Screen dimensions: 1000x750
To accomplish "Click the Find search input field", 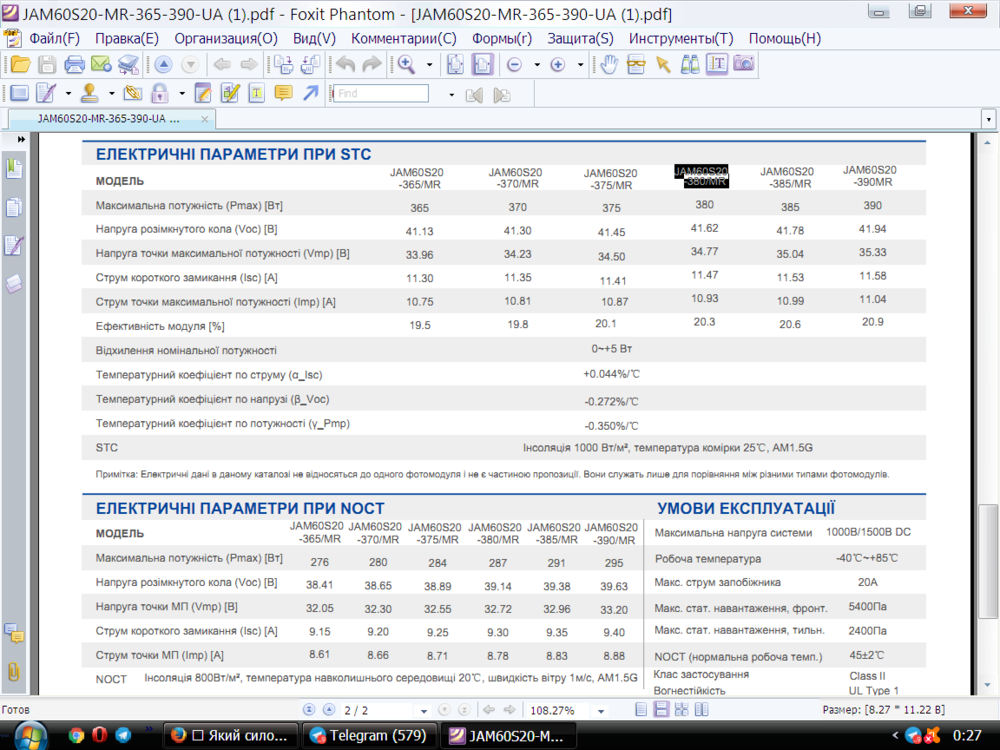I will [x=381, y=94].
